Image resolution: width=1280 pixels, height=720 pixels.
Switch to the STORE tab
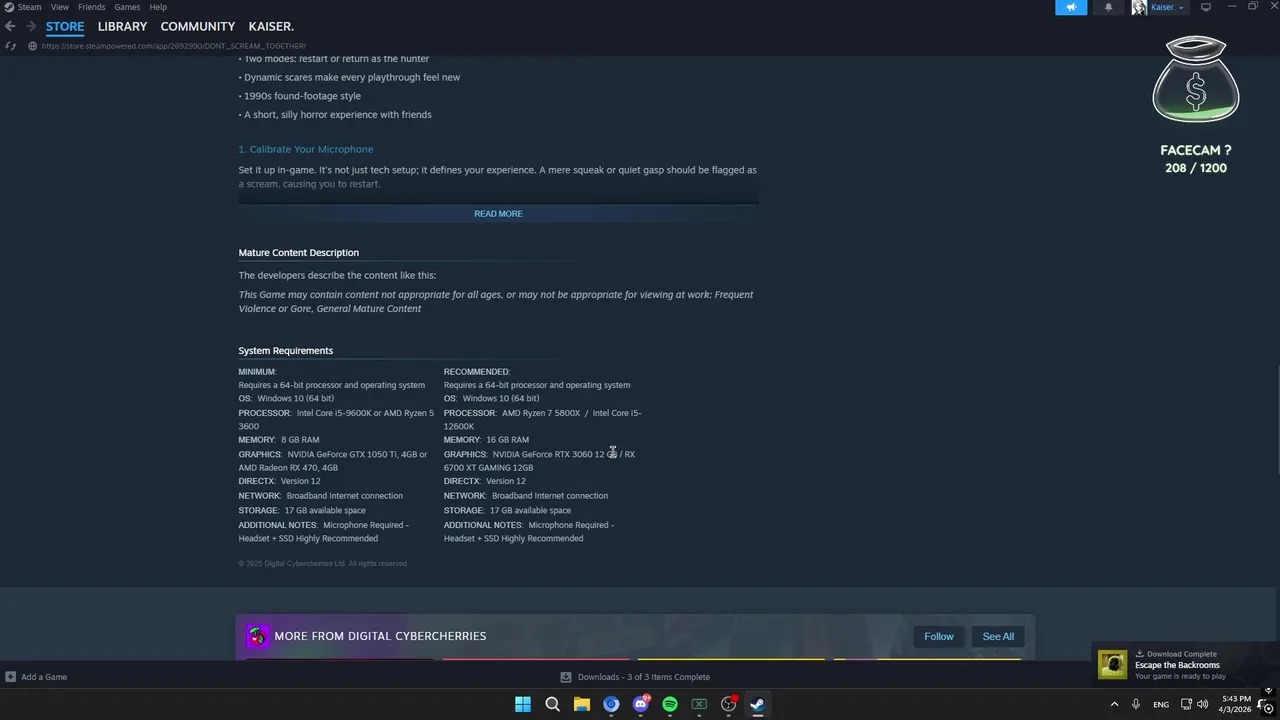point(65,26)
